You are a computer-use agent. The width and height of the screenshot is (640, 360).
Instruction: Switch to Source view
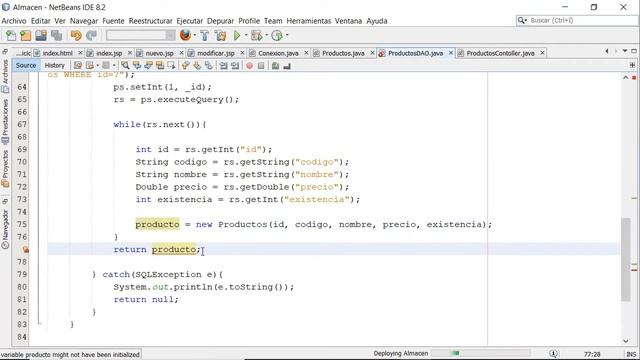point(26,65)
